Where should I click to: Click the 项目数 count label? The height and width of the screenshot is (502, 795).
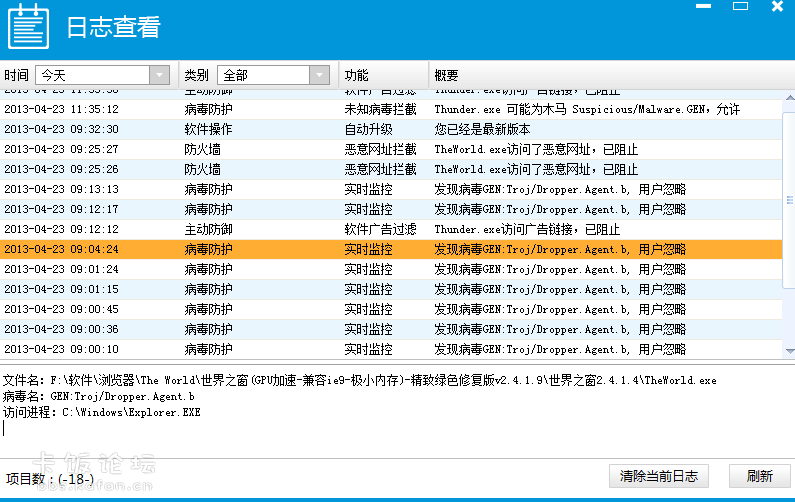[50, 479]
